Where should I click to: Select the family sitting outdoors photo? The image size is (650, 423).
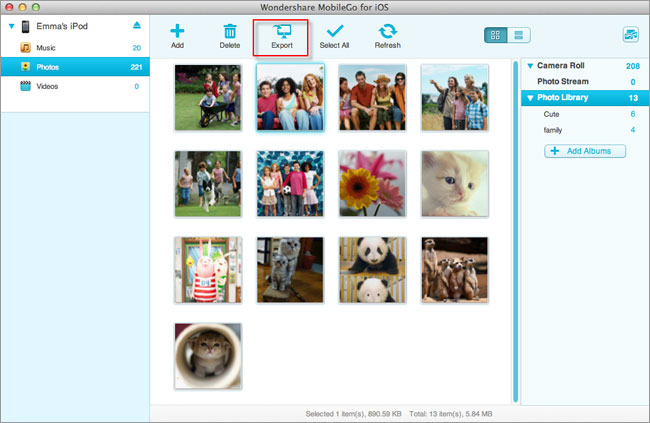coord(372,97)
